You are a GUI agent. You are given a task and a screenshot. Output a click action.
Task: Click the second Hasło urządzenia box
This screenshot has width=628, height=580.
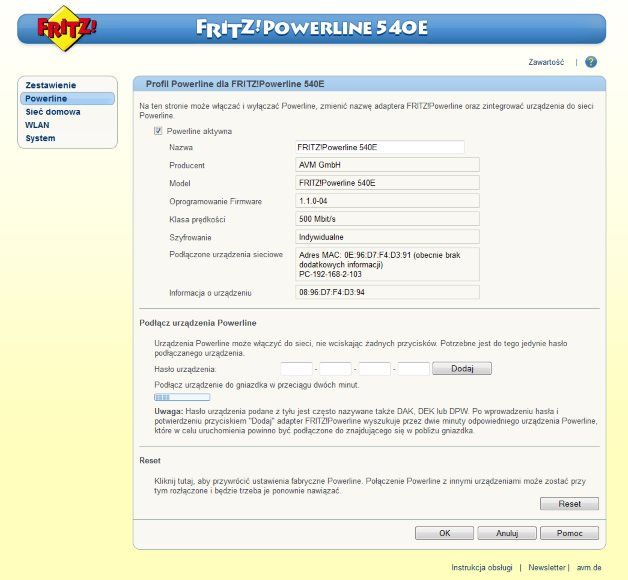[336, 369]
